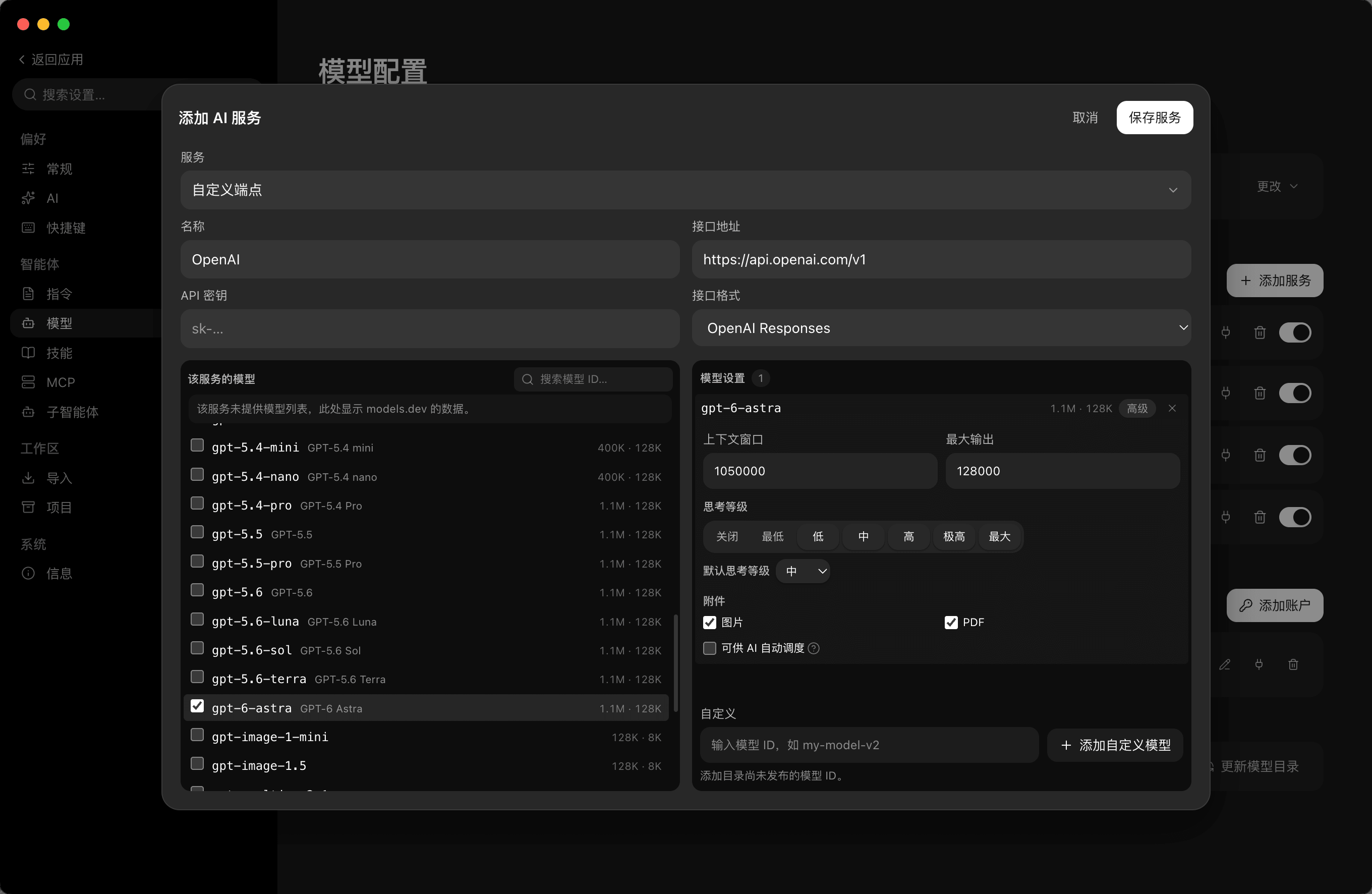Check the gpt-5.4-nano model checkbox
This screenshot has width=1372, height=894.
pyautogui.click(x=197, y=474)
